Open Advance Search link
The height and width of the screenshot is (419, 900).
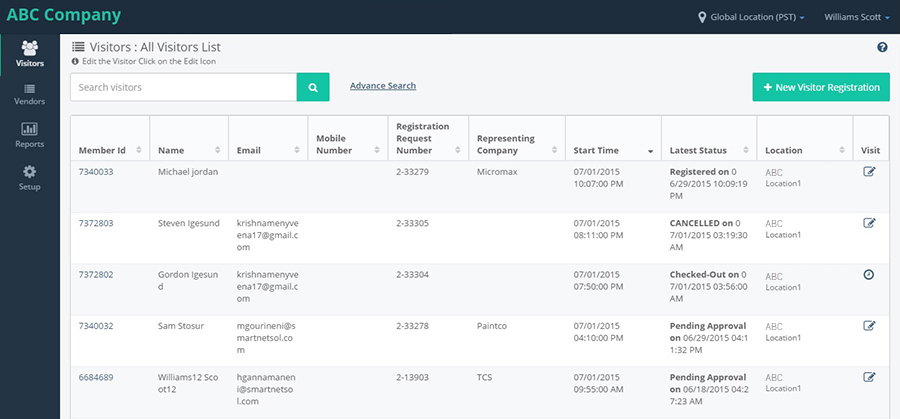(x=383, y=86)
